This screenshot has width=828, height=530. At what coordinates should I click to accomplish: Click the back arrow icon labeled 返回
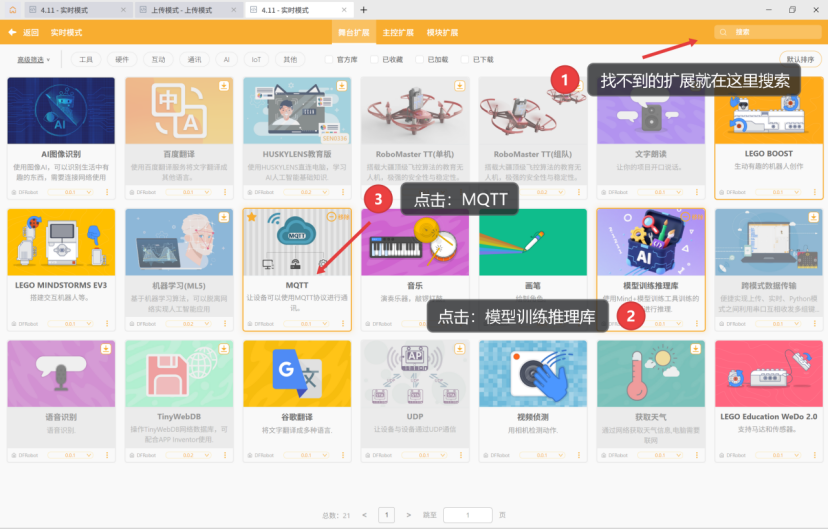coord(12,32)
